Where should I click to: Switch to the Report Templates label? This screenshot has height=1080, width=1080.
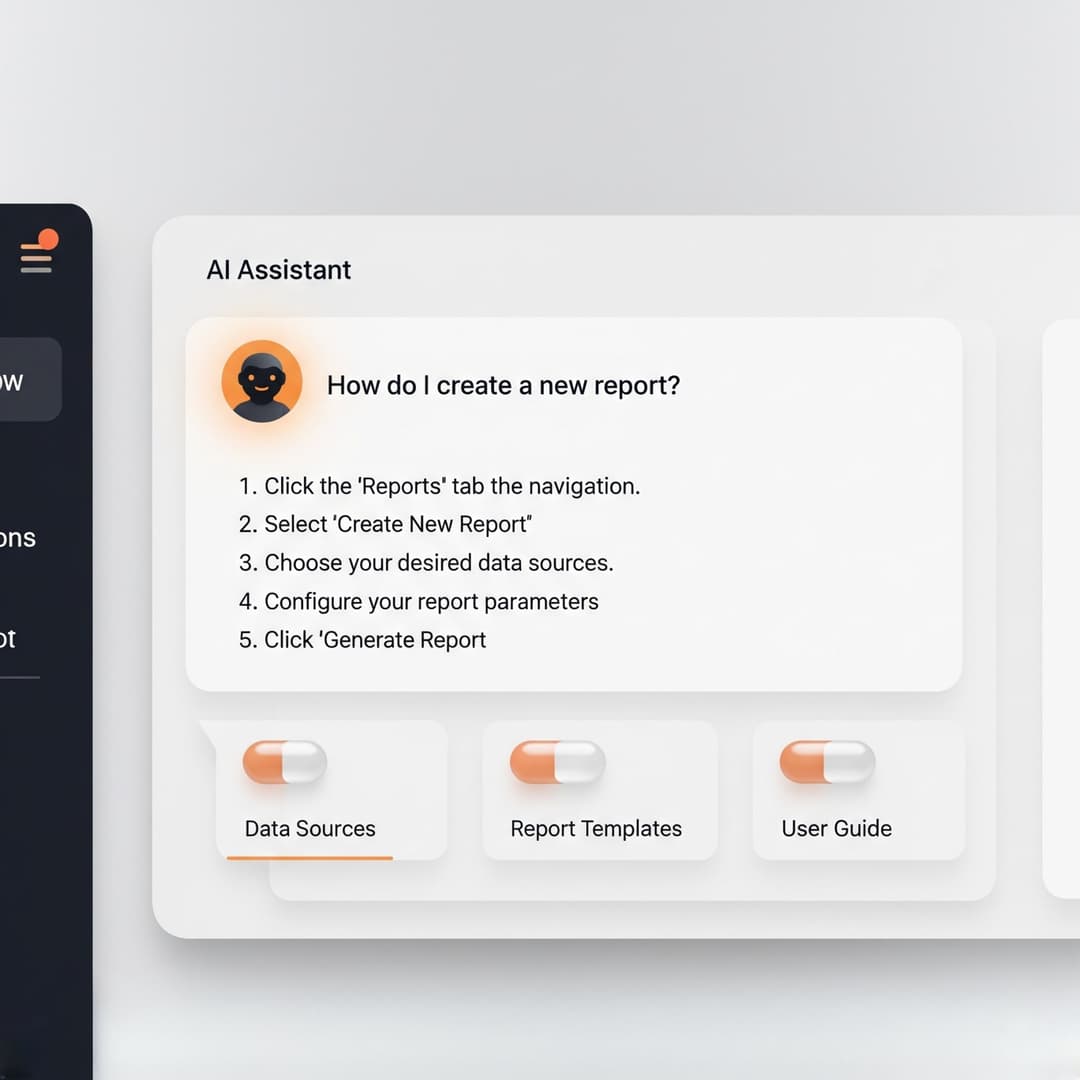pyautogui.click(x=596, y=828)
